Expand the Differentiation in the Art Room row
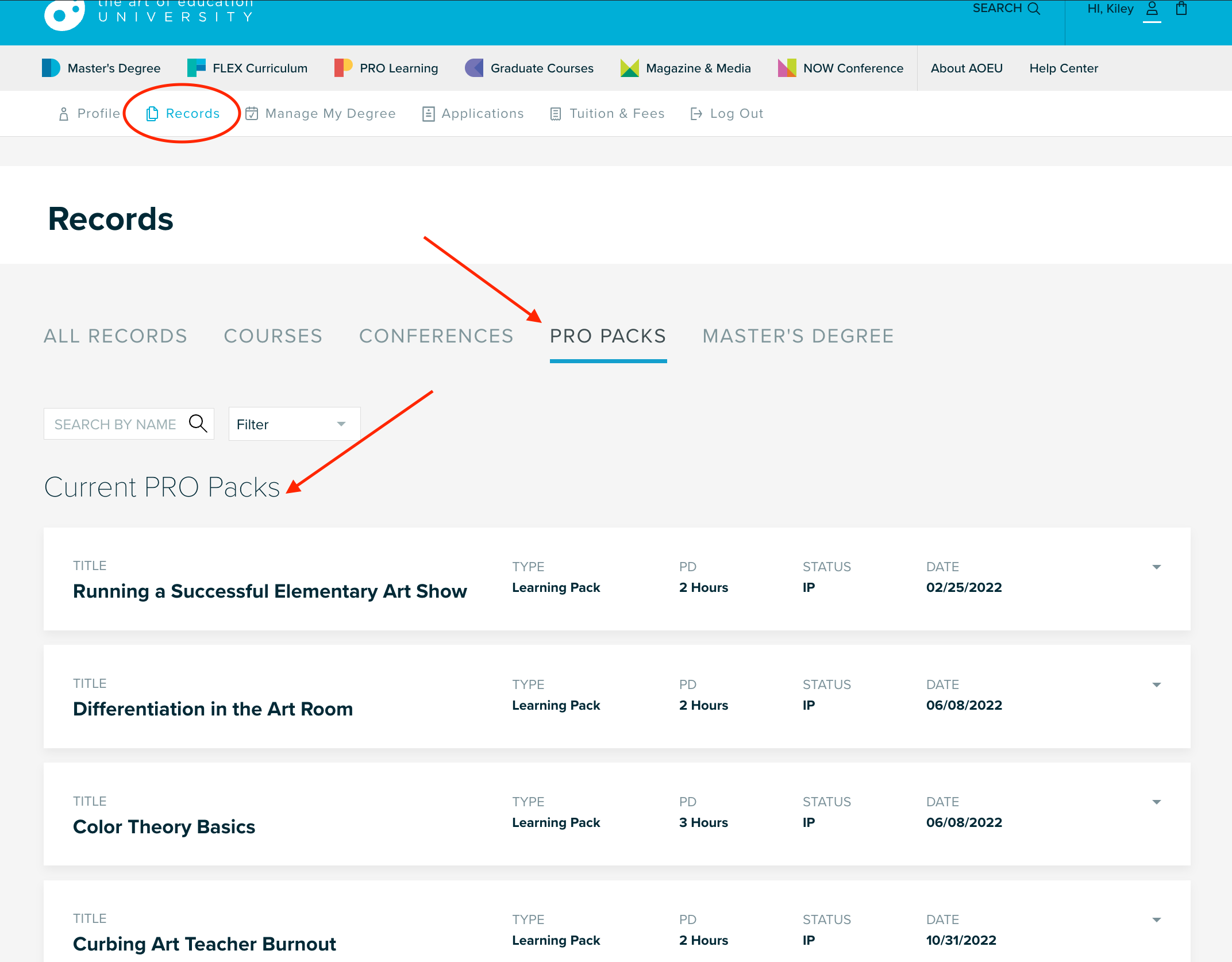The image size is (1232, 962). point(1157,685)
